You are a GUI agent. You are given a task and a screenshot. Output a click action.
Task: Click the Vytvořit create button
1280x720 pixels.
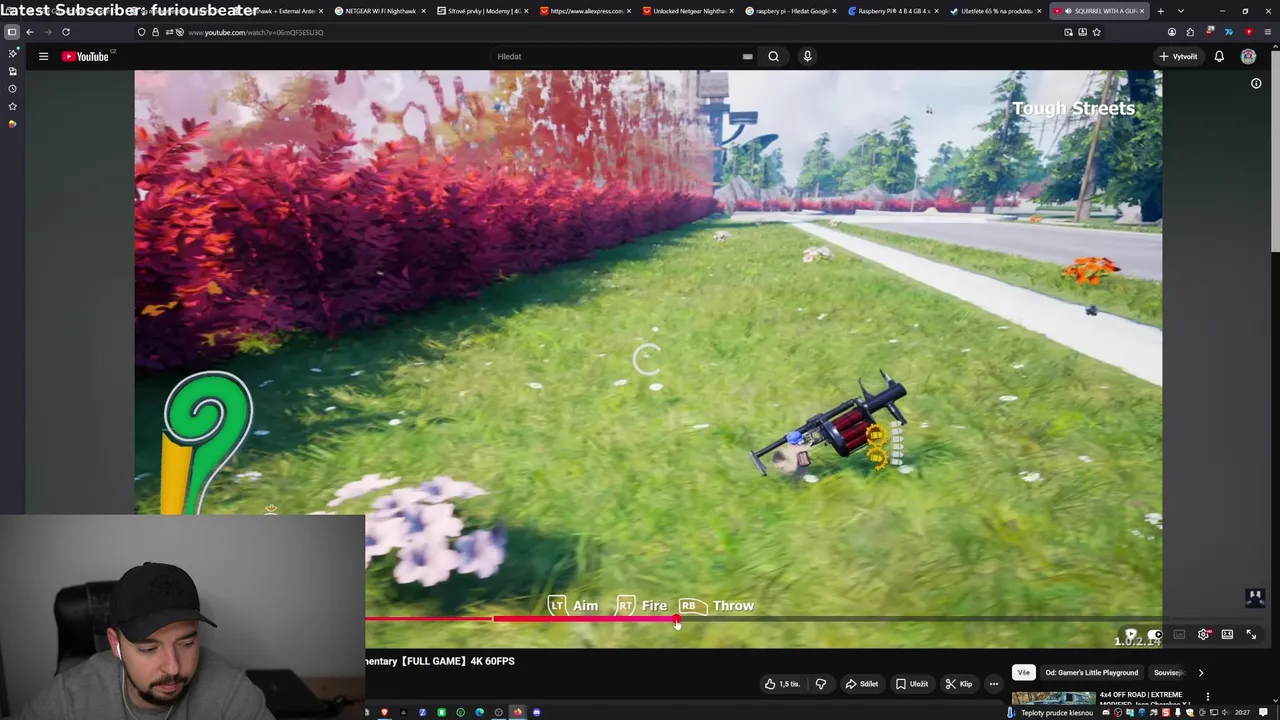pyautogui.click(x=1178, y=56)
